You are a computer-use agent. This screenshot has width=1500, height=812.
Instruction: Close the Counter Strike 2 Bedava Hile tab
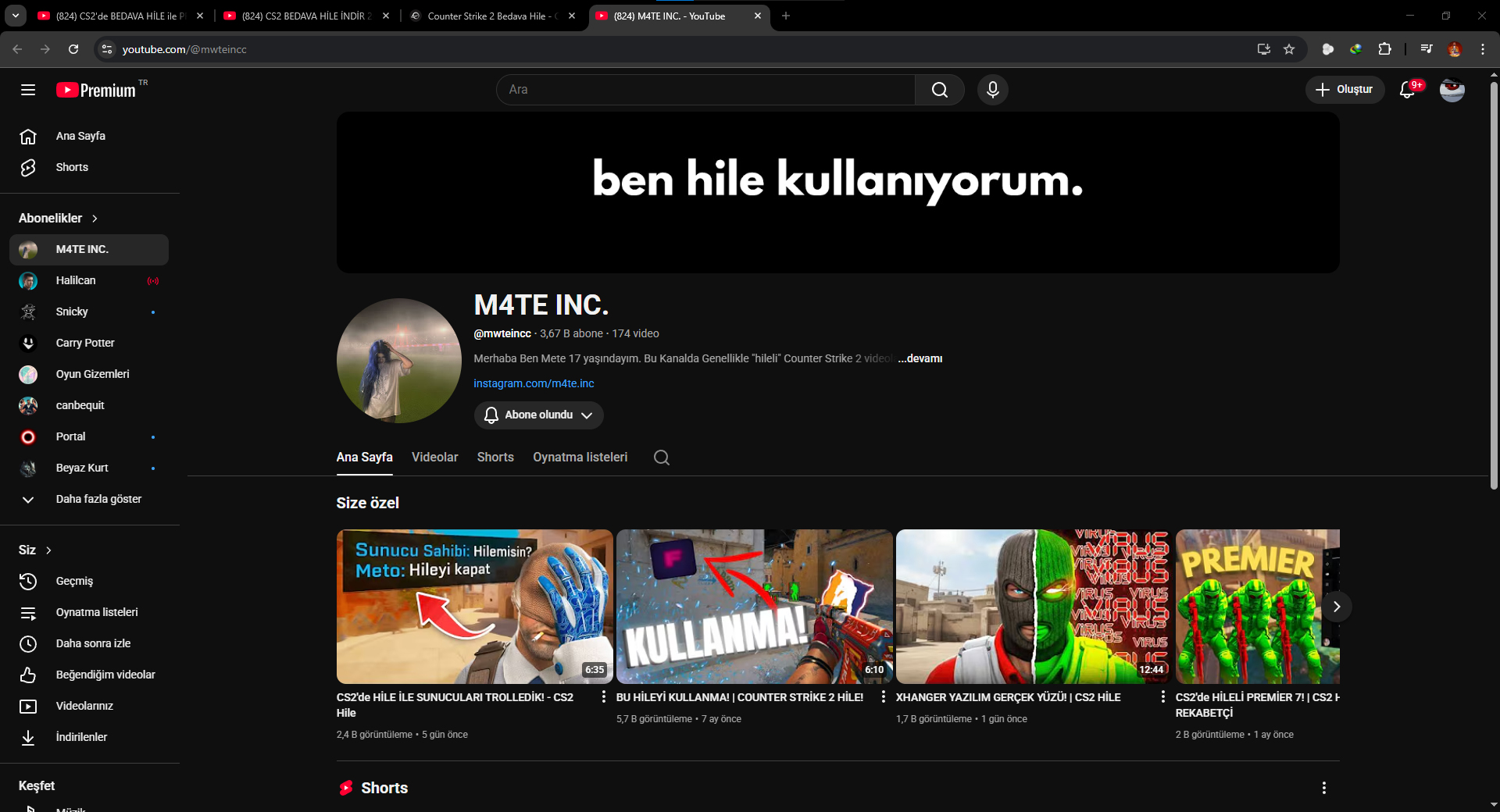pyautogui.click(x=572, y=16)
